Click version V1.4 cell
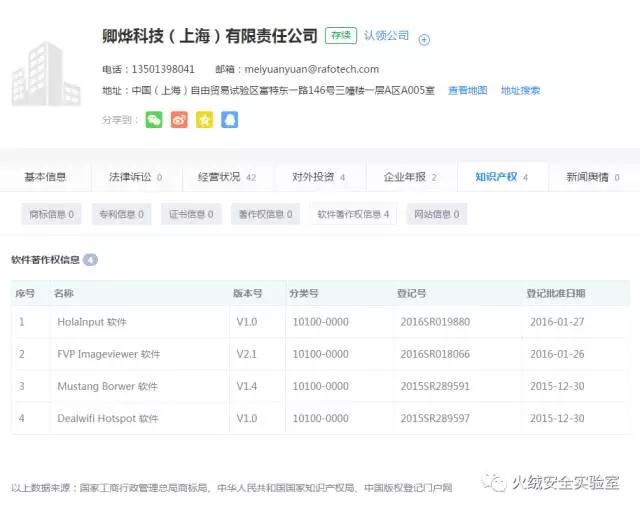Viewport: 640px width, 511px height. [x=247, y=386]
